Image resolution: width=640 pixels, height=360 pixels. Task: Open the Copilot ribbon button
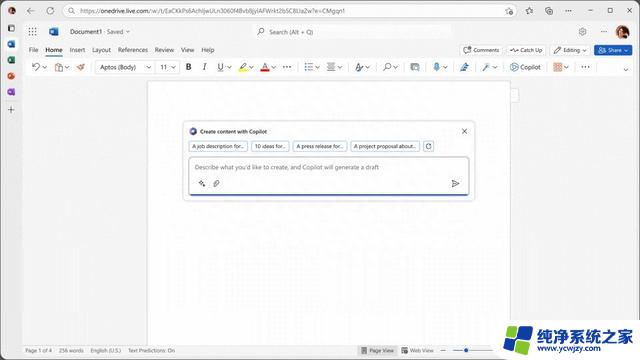525,67
